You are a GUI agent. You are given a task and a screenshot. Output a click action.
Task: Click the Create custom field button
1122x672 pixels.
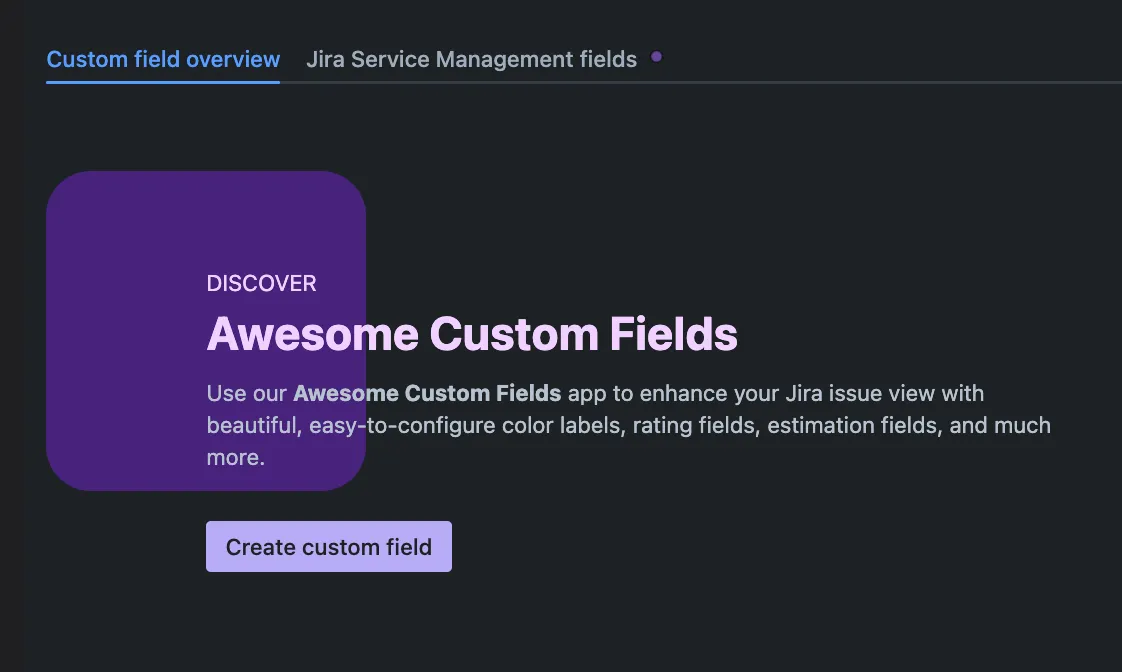329,547
